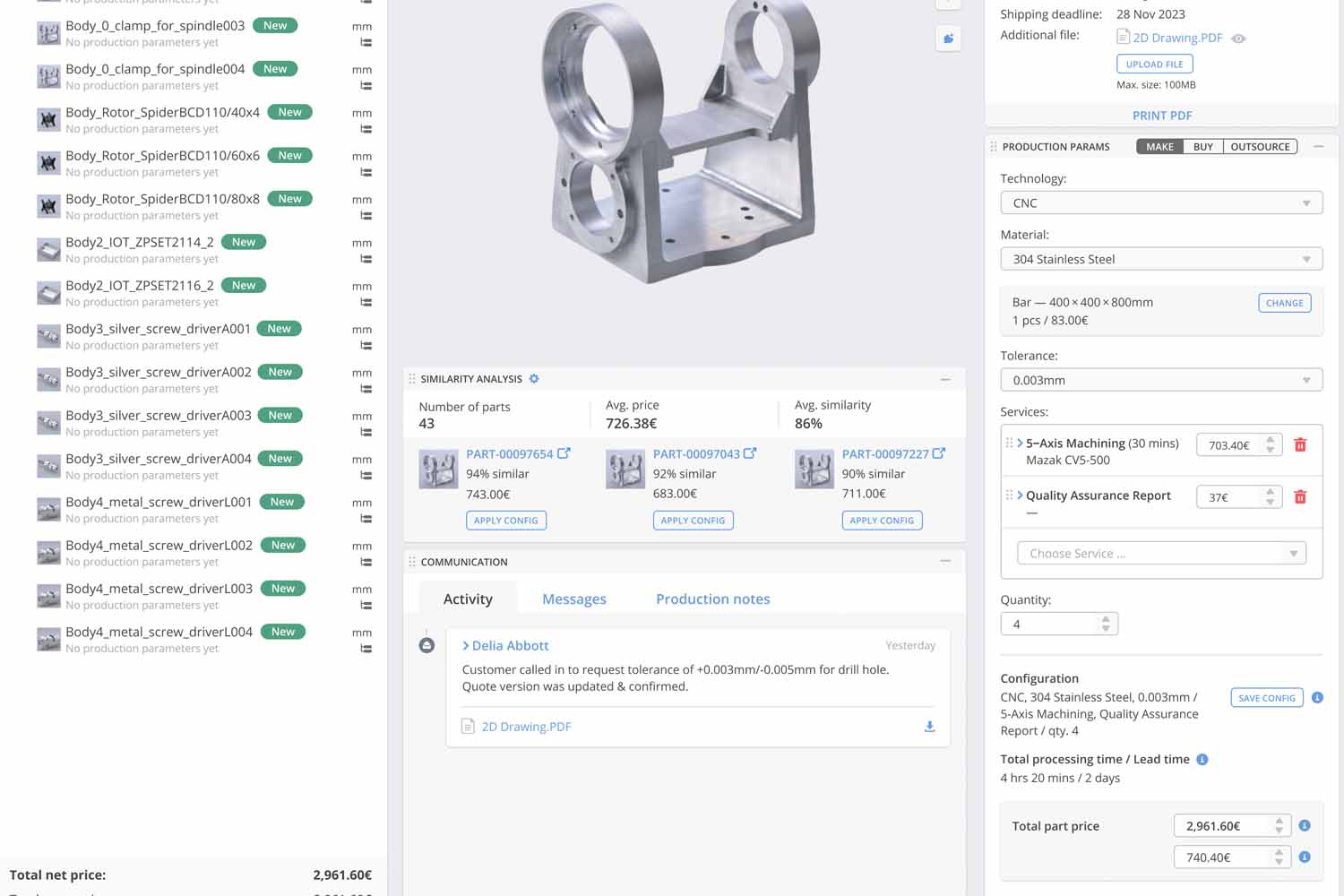Viewport: 1344px width, 896px height.
Task: Open list icon for Body_Rotor_SpiderBCD110/40x4
Action: coord(366,129)
